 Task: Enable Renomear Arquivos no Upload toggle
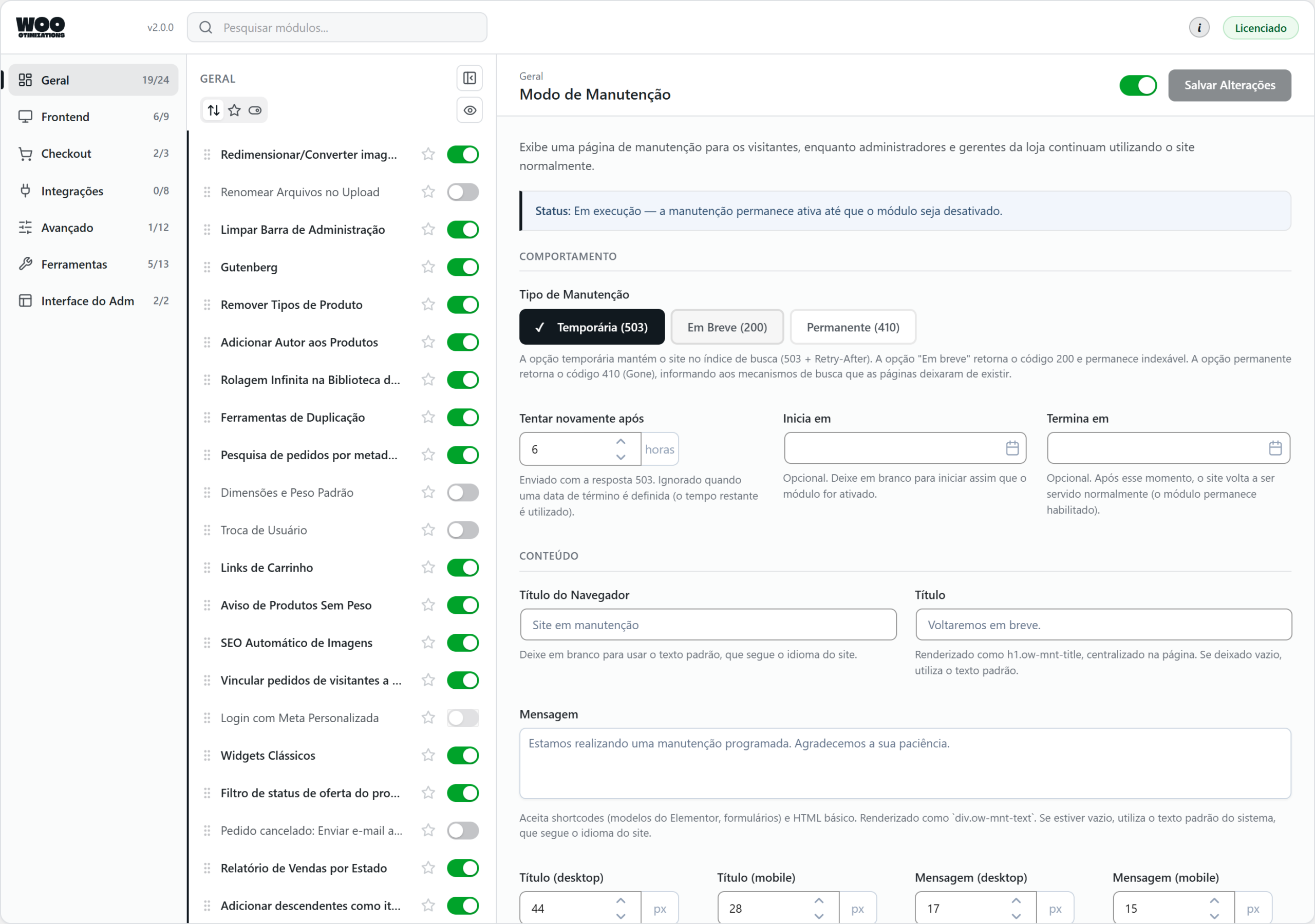click(463, 192)
